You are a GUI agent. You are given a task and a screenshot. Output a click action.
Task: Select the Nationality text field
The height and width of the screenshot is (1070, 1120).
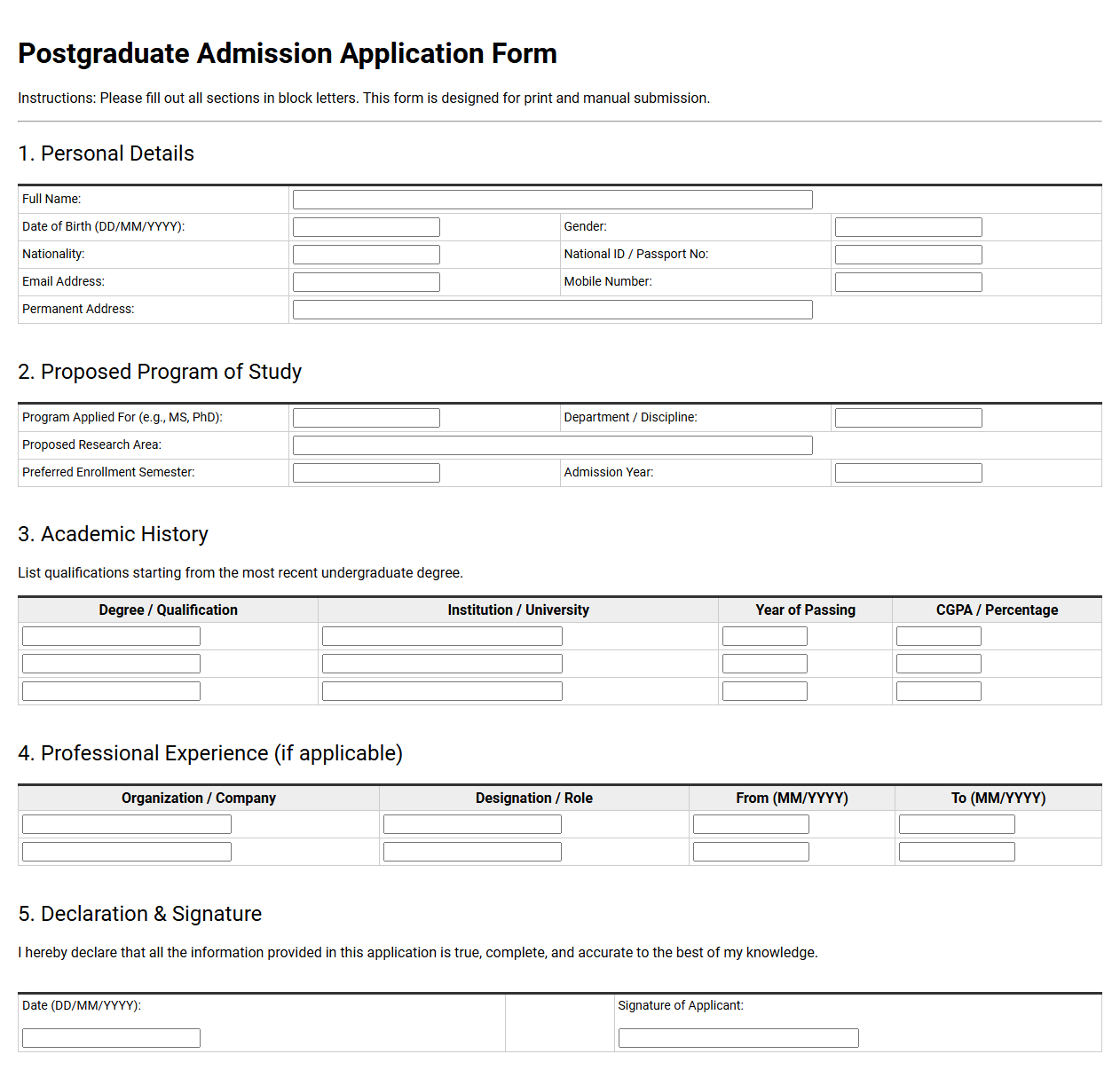[367, 255]
